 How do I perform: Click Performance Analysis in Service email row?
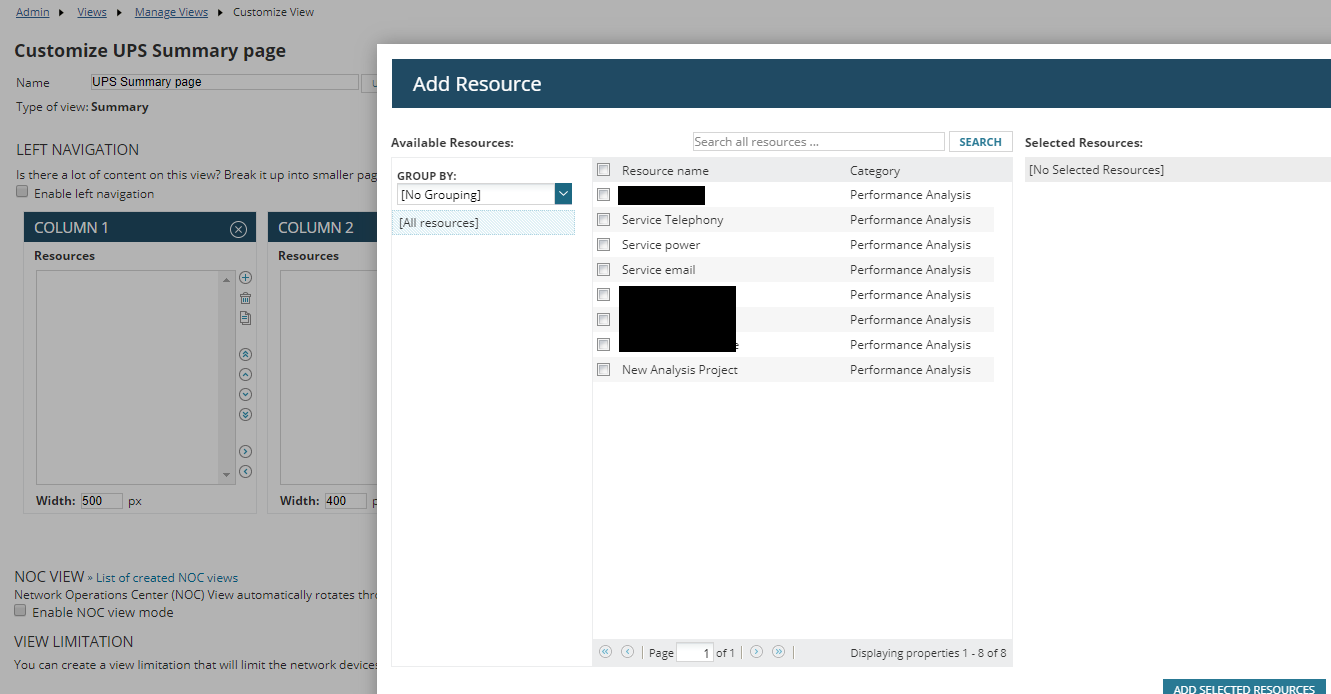pyautogui.click(x=910, y=270)
